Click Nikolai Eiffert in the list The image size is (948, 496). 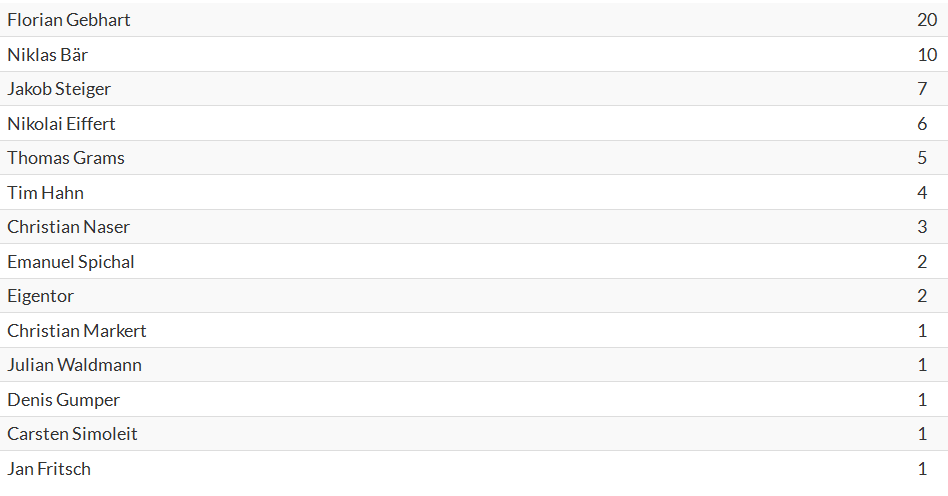point(61,124)
